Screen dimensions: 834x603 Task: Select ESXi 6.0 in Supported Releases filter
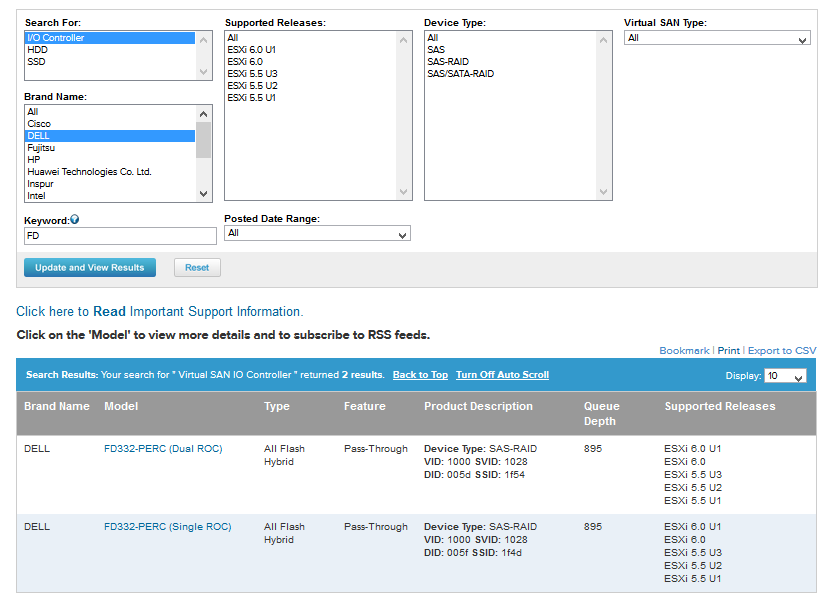pos(310,62)
